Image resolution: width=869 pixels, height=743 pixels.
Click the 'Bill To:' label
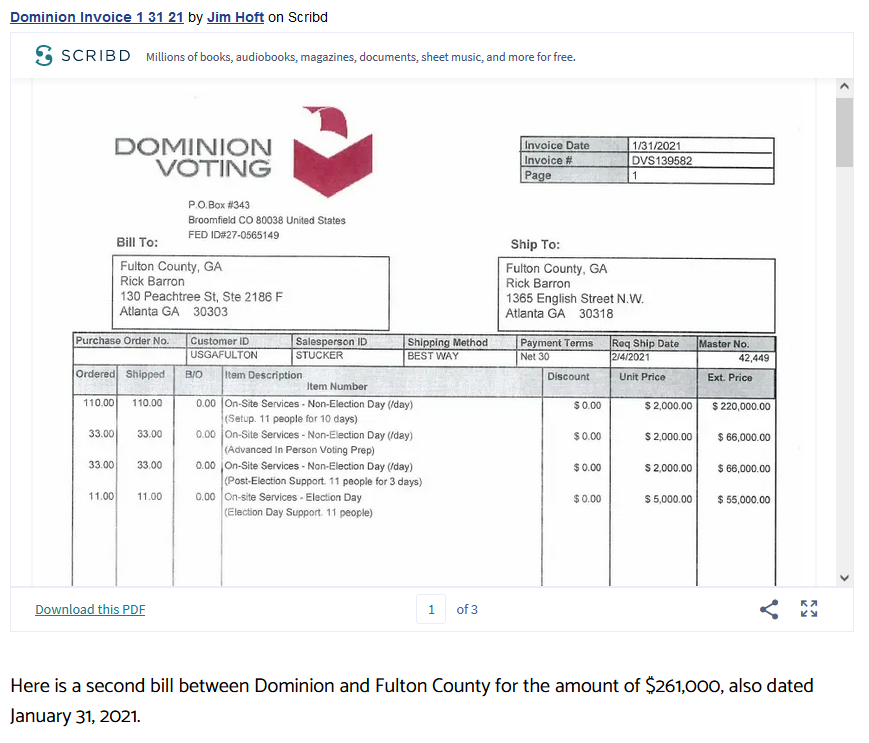coord(137,242)
